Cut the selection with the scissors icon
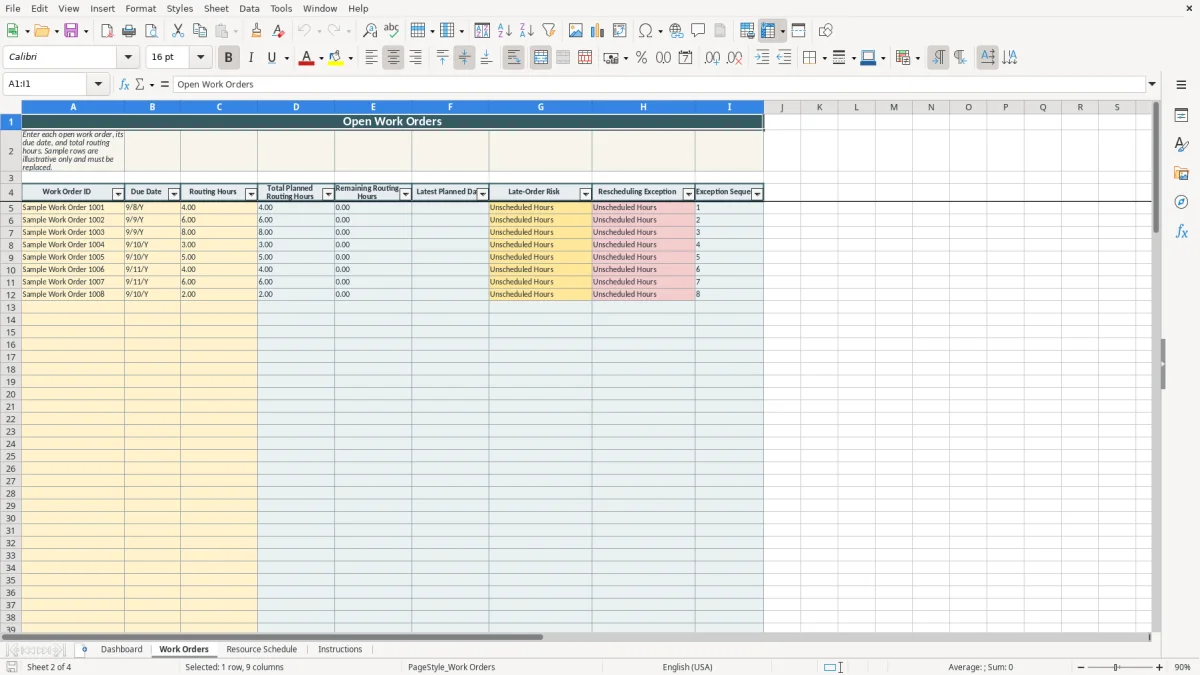Viewport: 1200px width, 675px height. pos(178,31)
